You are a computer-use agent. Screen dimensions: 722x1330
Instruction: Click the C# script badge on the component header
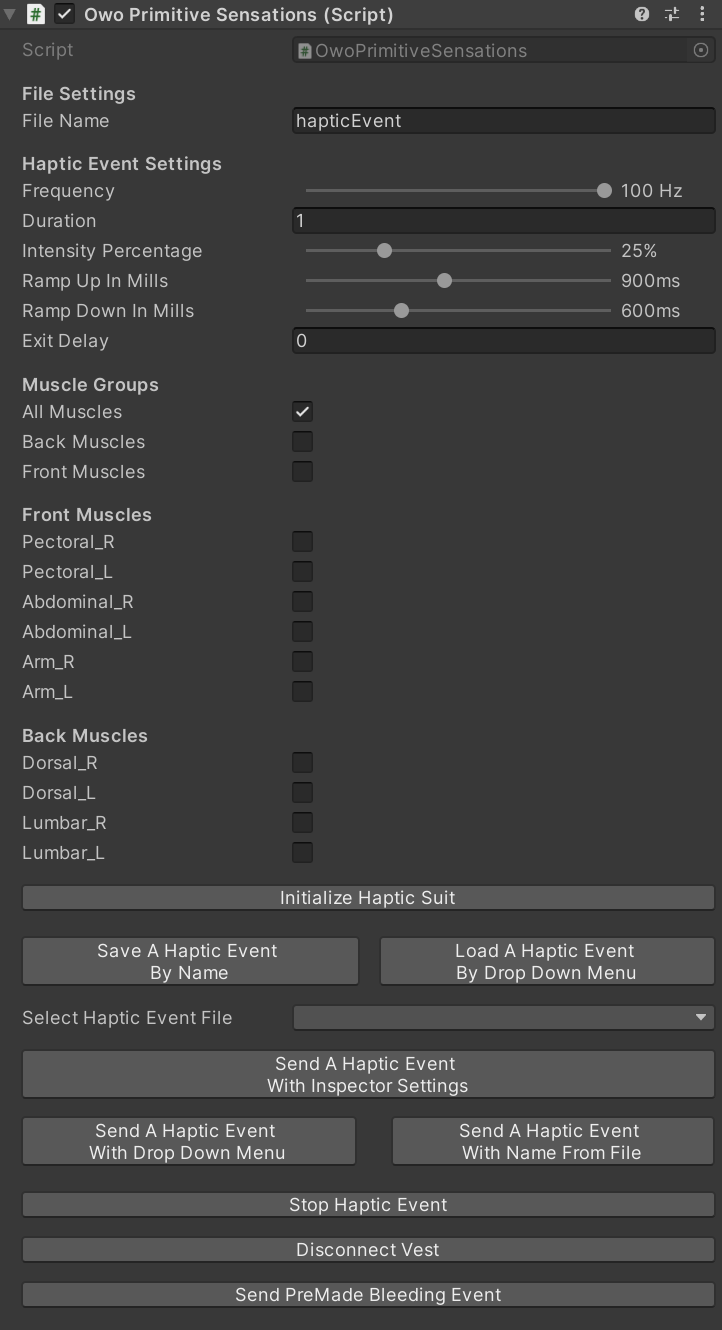(37, 14)
